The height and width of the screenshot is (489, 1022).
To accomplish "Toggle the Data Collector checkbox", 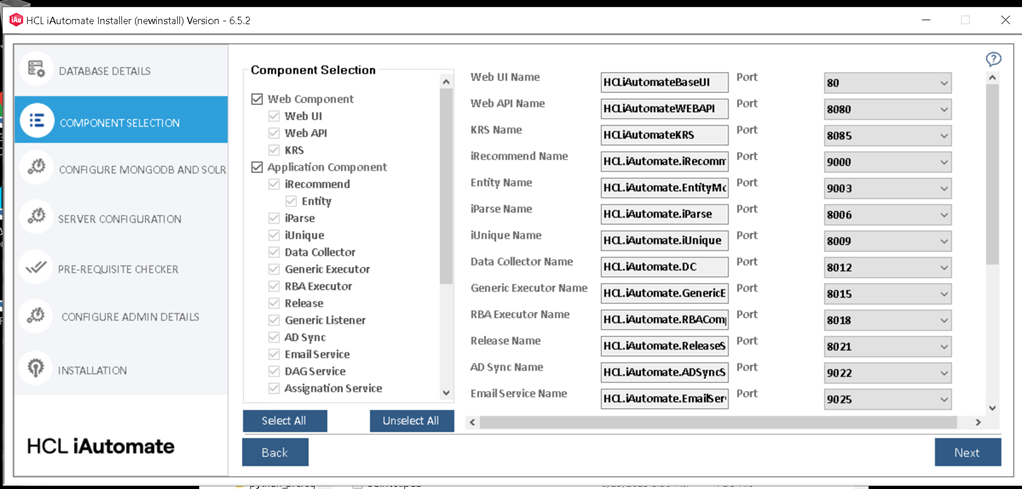I will tap(274, 252).
